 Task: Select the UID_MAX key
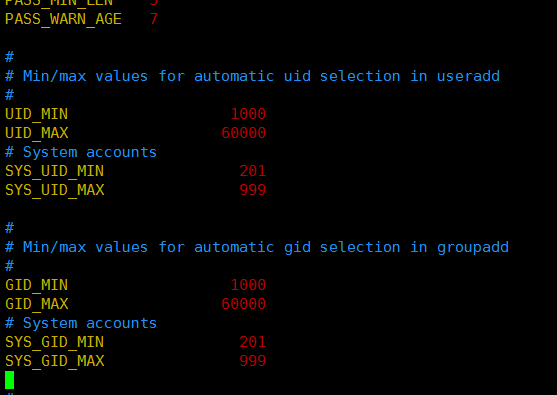[37, 134]
